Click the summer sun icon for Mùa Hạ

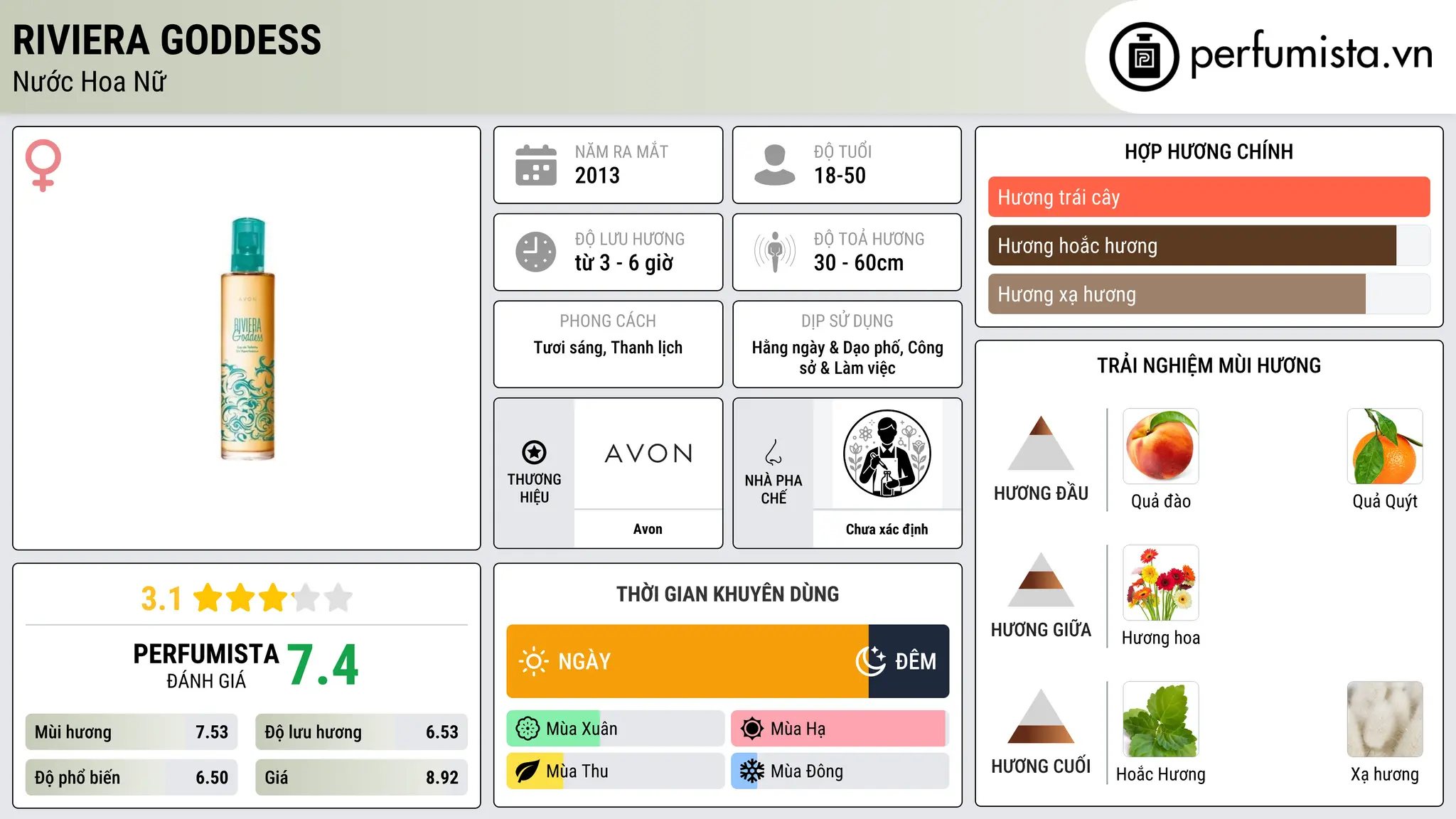point(752,729)
